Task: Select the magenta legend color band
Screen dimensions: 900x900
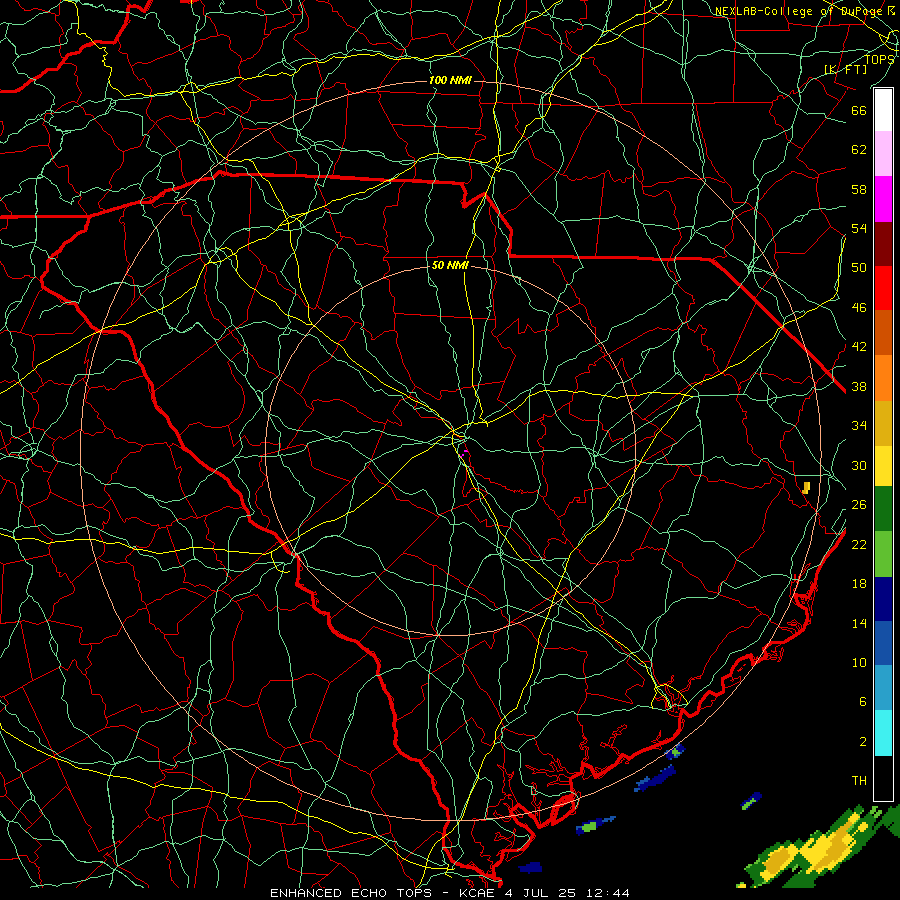Action: (883, 199)
